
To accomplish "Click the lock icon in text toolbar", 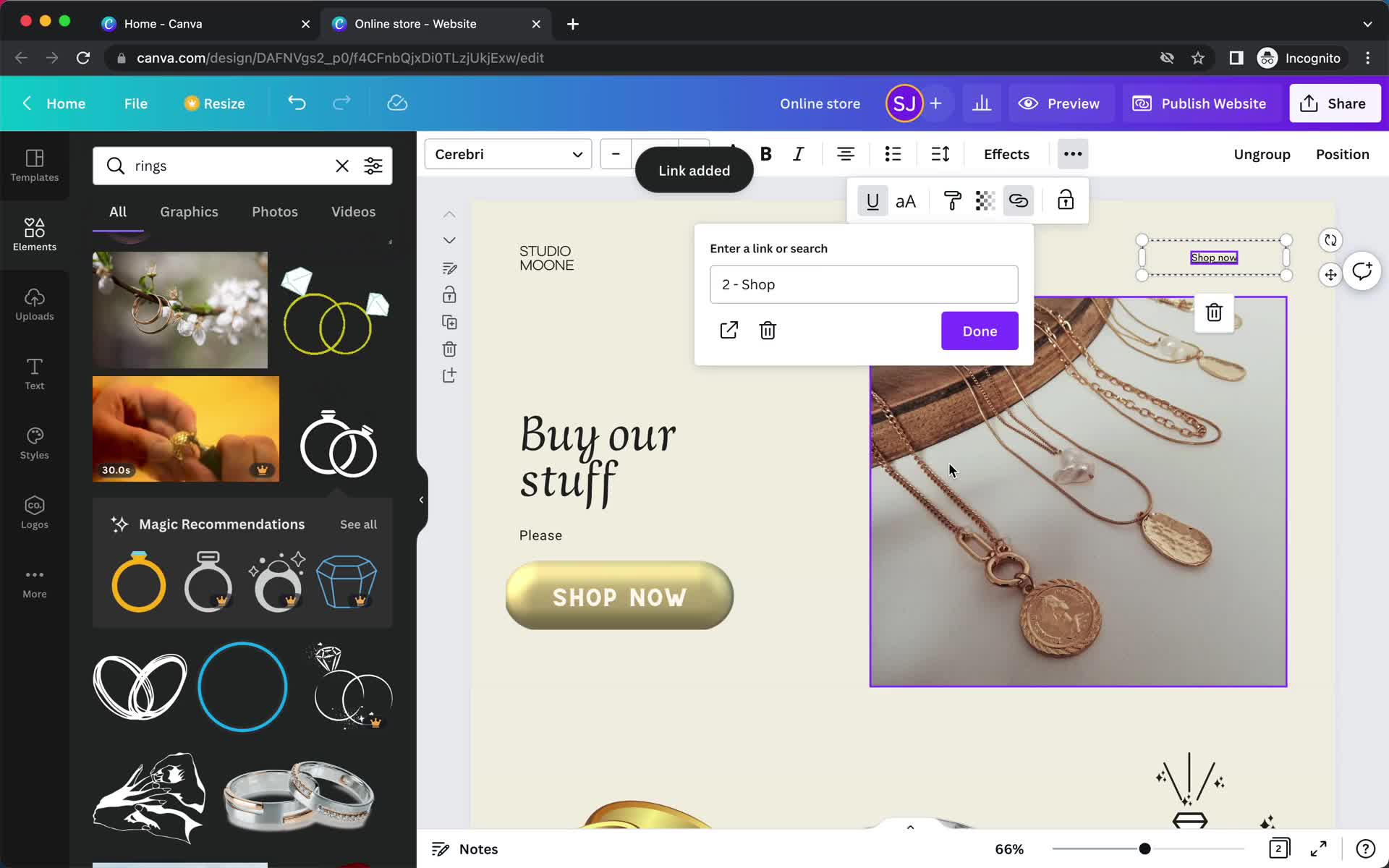I will click(1065, 201).
